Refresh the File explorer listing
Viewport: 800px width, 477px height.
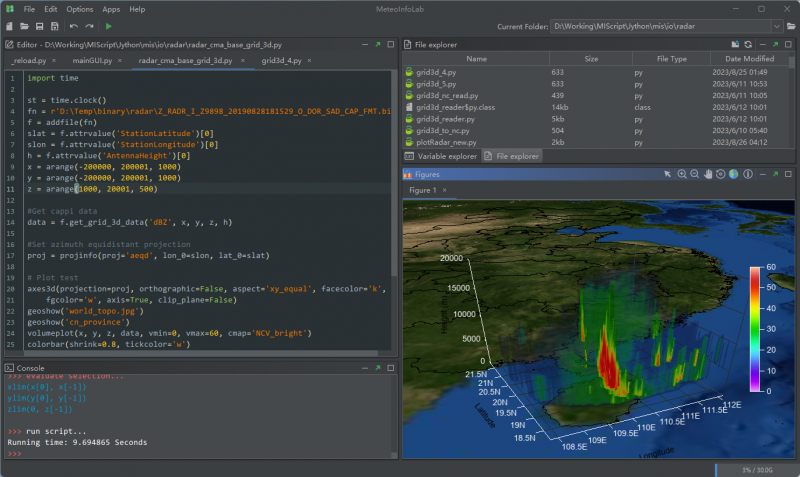pos(748,44)
